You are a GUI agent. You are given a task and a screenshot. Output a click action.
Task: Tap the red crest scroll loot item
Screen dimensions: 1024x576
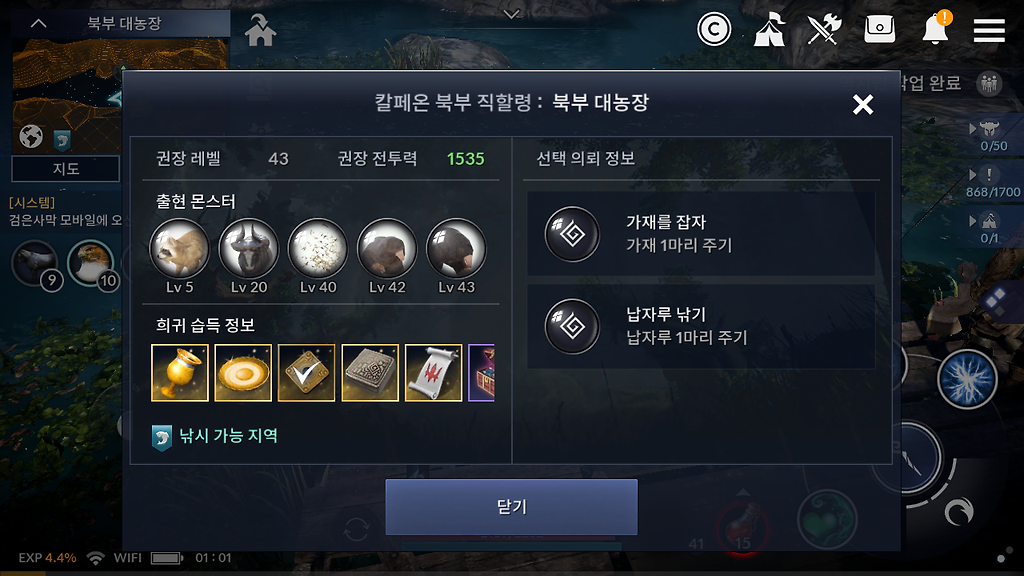pyautogui.click(x=434, y=373)
